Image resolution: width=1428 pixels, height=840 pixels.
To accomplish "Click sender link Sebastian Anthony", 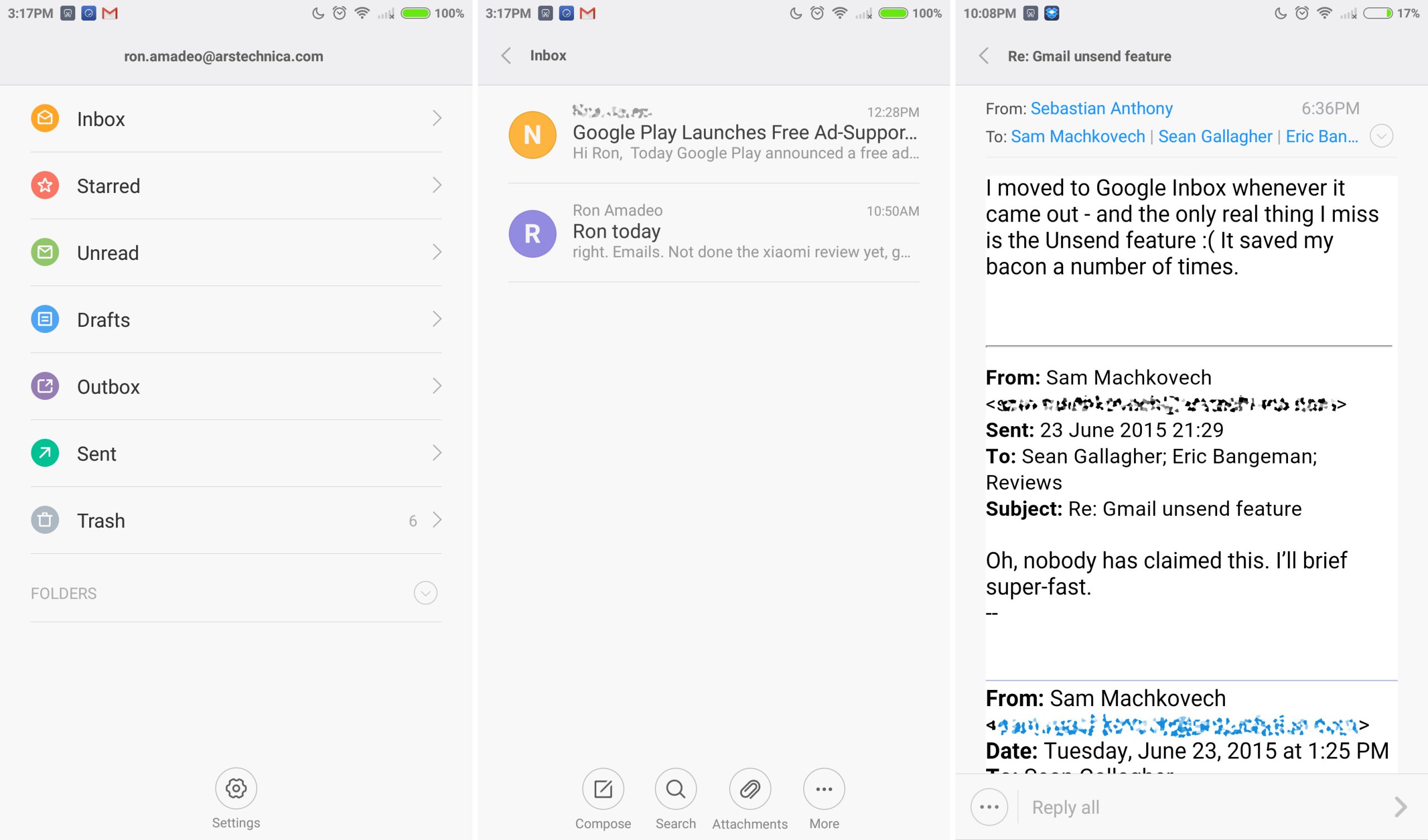I will 1101,108.
